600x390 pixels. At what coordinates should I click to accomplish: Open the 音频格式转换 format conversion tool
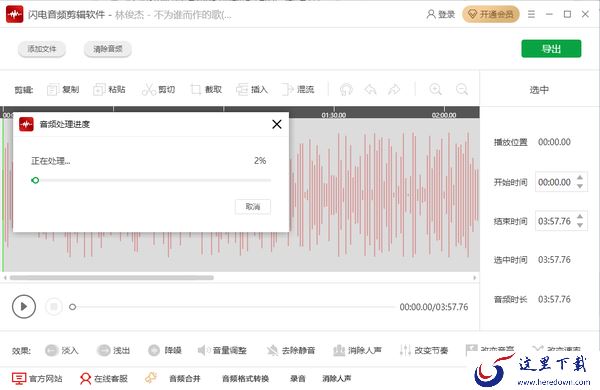click(246, 379)
